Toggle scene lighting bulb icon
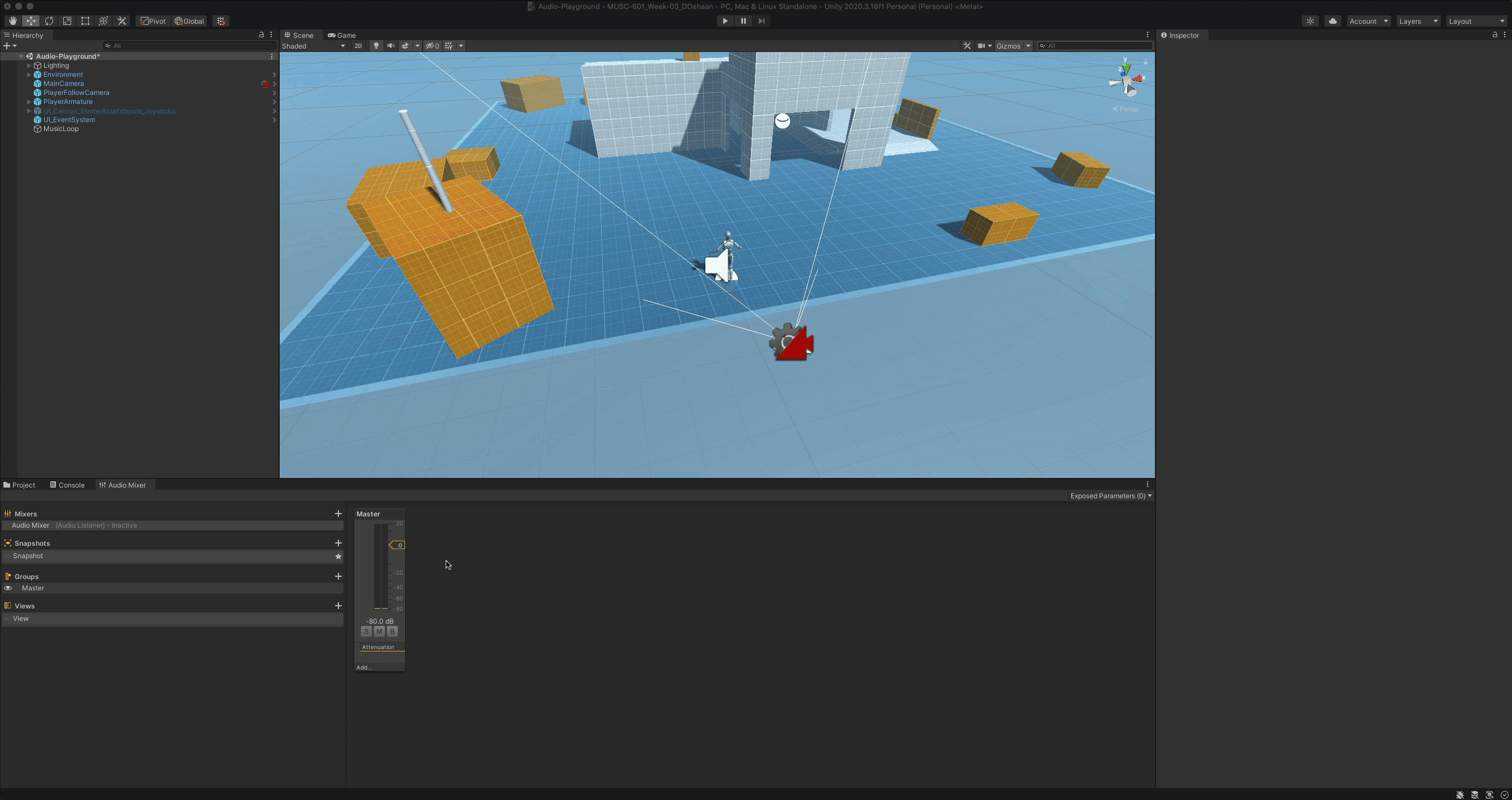The height and width of the screenshot is (800, 1512). tap(376, 46)
